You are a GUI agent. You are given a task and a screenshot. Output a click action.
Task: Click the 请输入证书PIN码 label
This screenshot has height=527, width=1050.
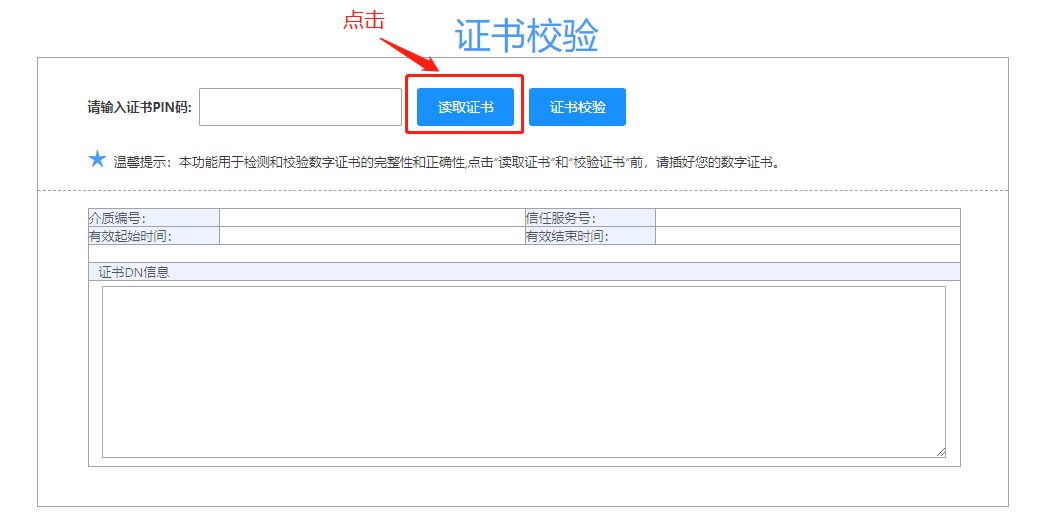[139, 108]
